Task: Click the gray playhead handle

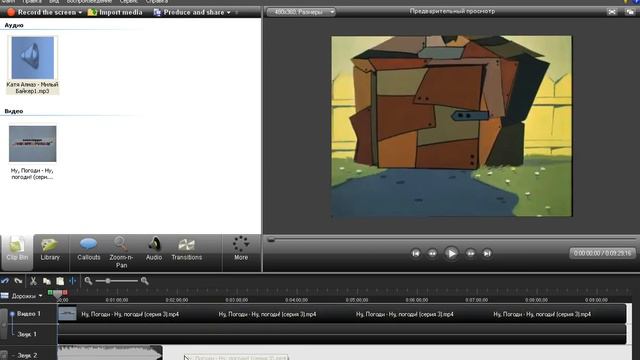Action: [58, 293]
